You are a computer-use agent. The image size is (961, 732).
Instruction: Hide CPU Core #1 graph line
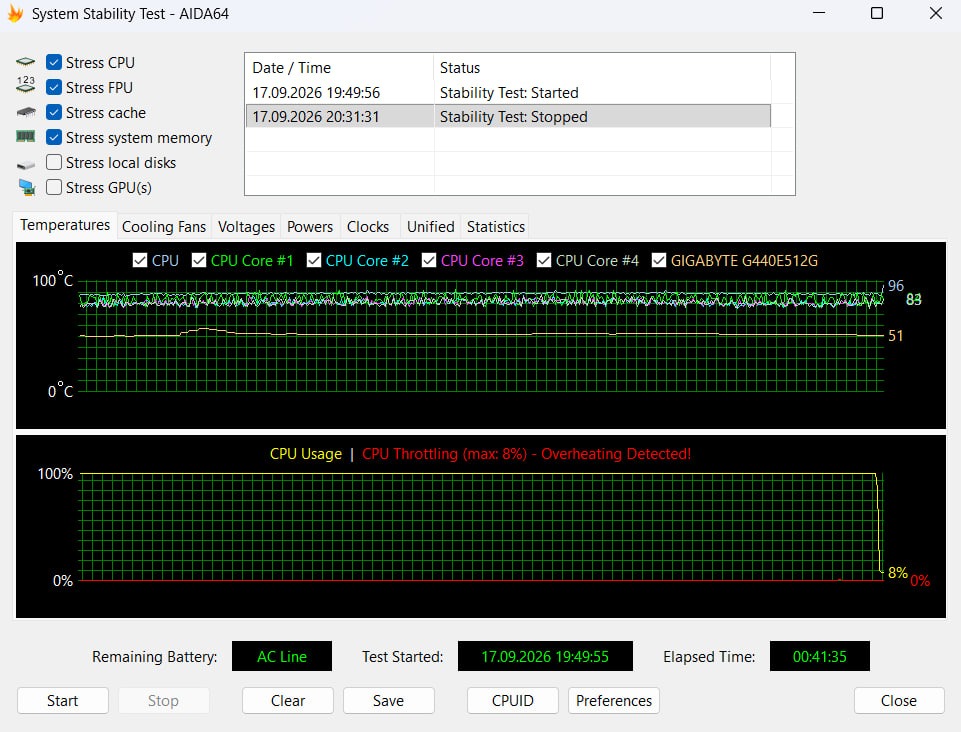pos(199,261)
